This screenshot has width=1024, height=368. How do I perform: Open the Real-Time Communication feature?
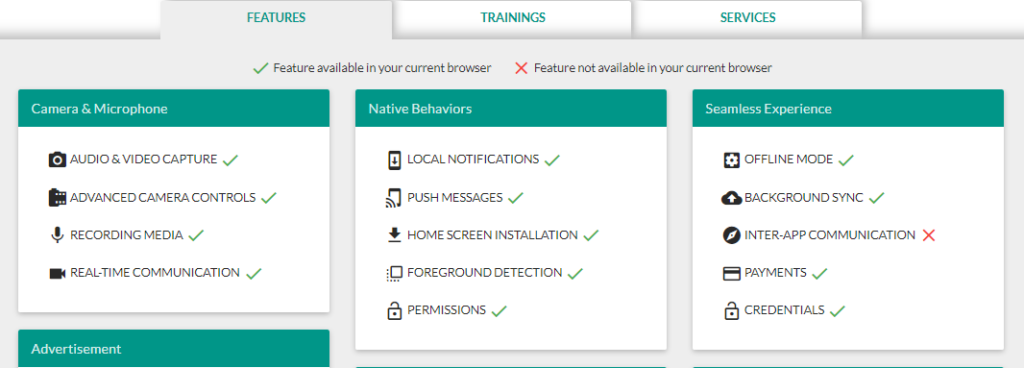coord(155,273)
